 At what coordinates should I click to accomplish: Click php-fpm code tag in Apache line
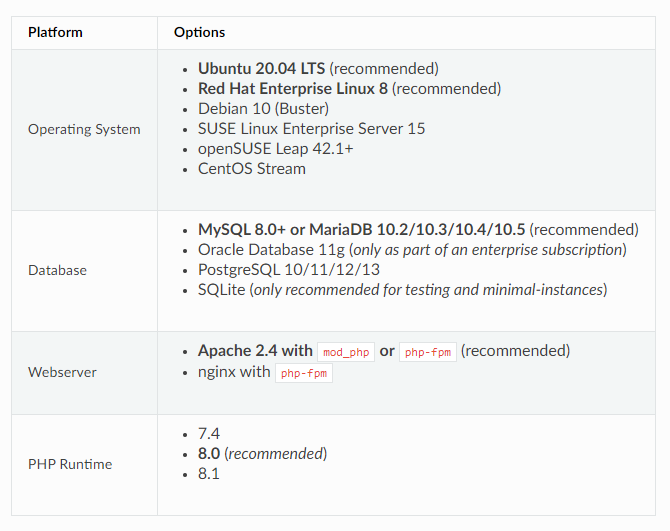tap(428, 352)
